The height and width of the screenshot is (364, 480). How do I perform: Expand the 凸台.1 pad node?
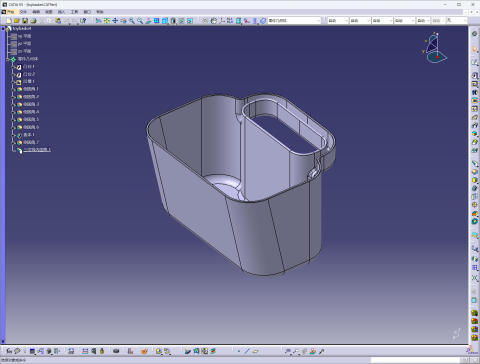[x=13, y=67]
